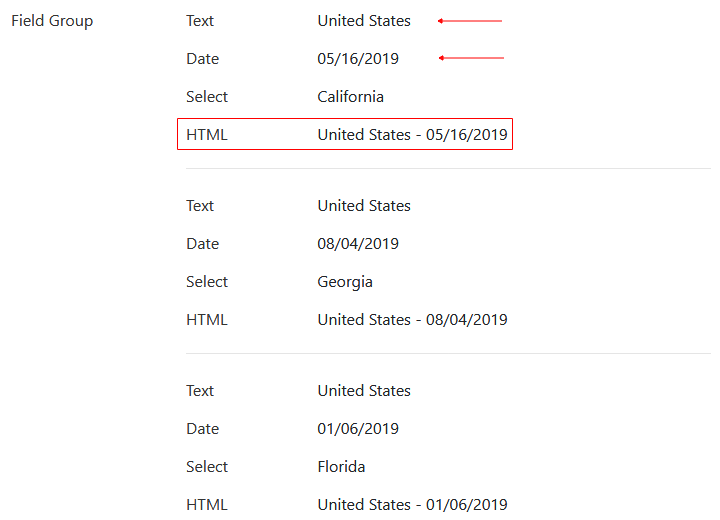The height and width of the screenshot is (520, 720).
Task: Select the Georgia value
Action: pyautogui.click(x=345, y=282)
